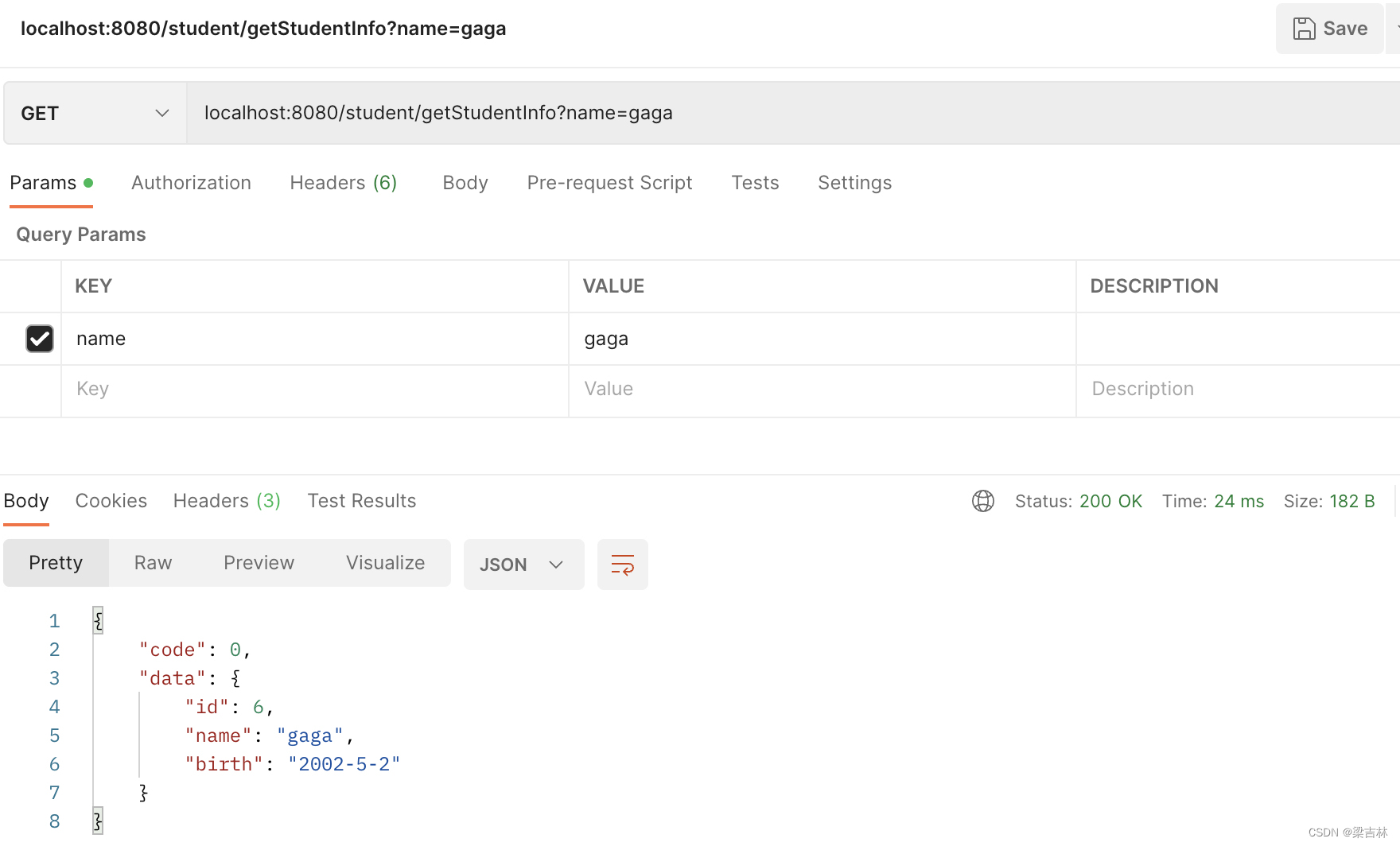Open the GET method dropdown
Image resolution: width=1400 pixels, height=846 pixels.
[x=95, y=114]
